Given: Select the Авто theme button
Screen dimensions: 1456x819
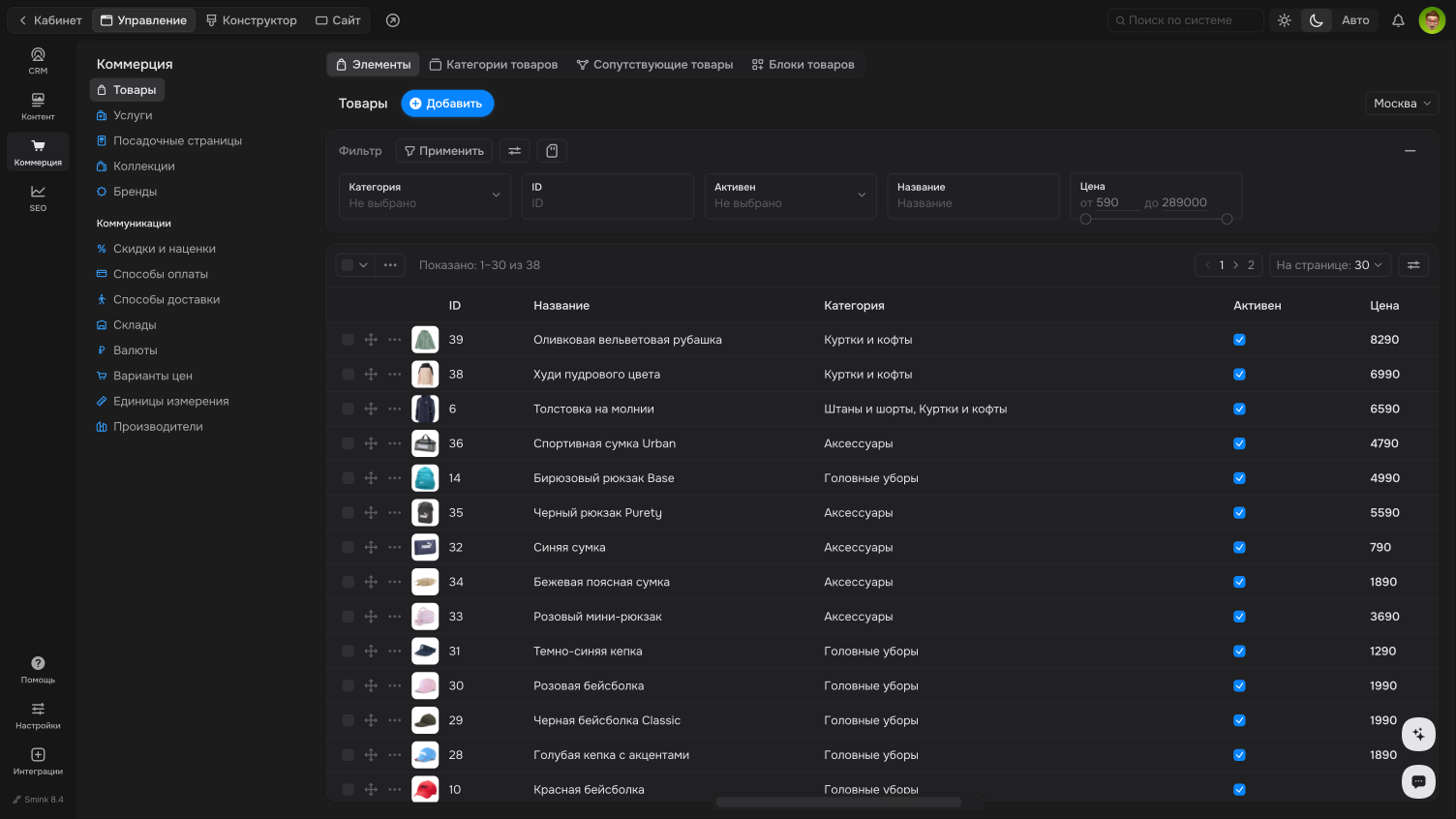Looking at the screenshot, I should 1355,20.
